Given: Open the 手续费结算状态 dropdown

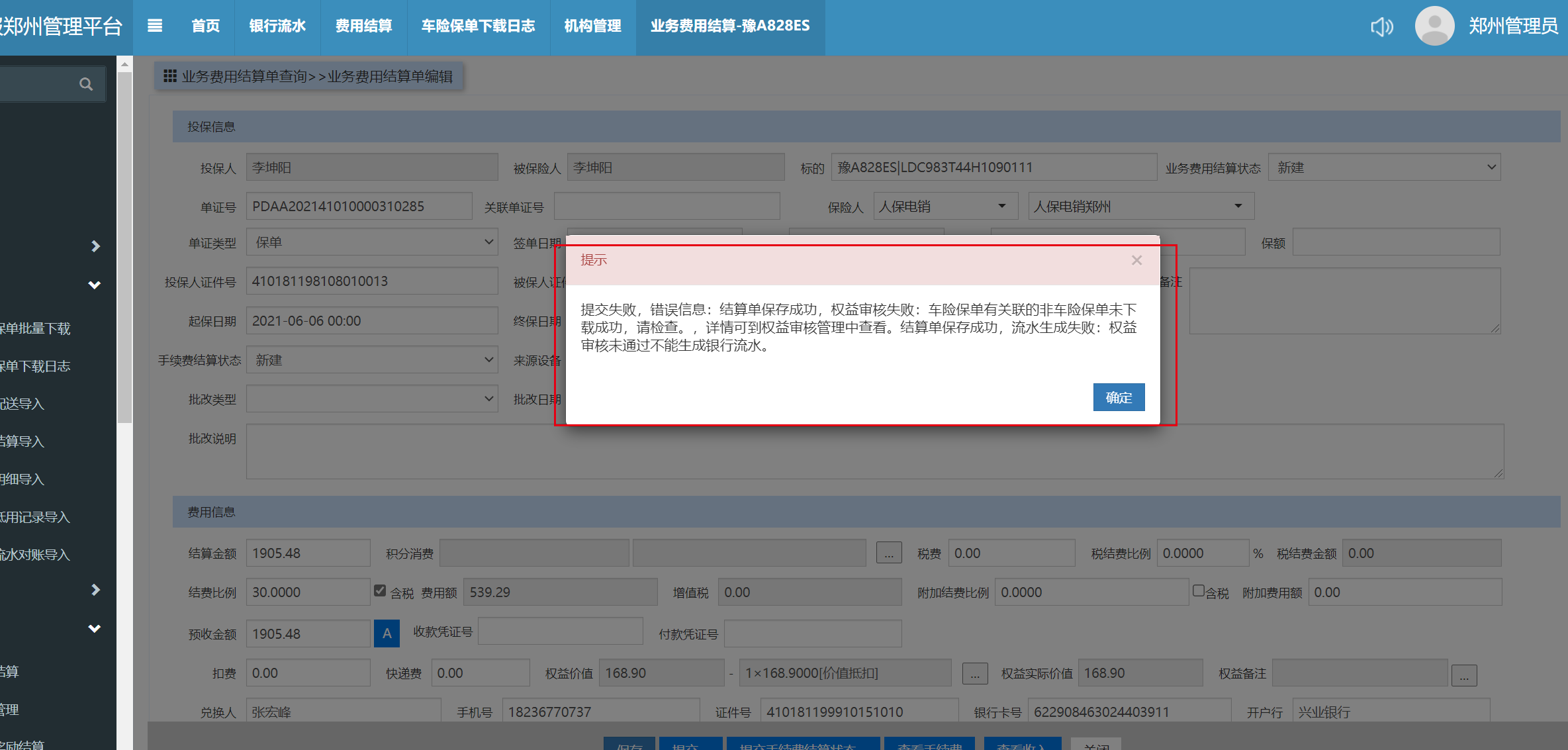Looking at the screenshot, I should point(371,360).
